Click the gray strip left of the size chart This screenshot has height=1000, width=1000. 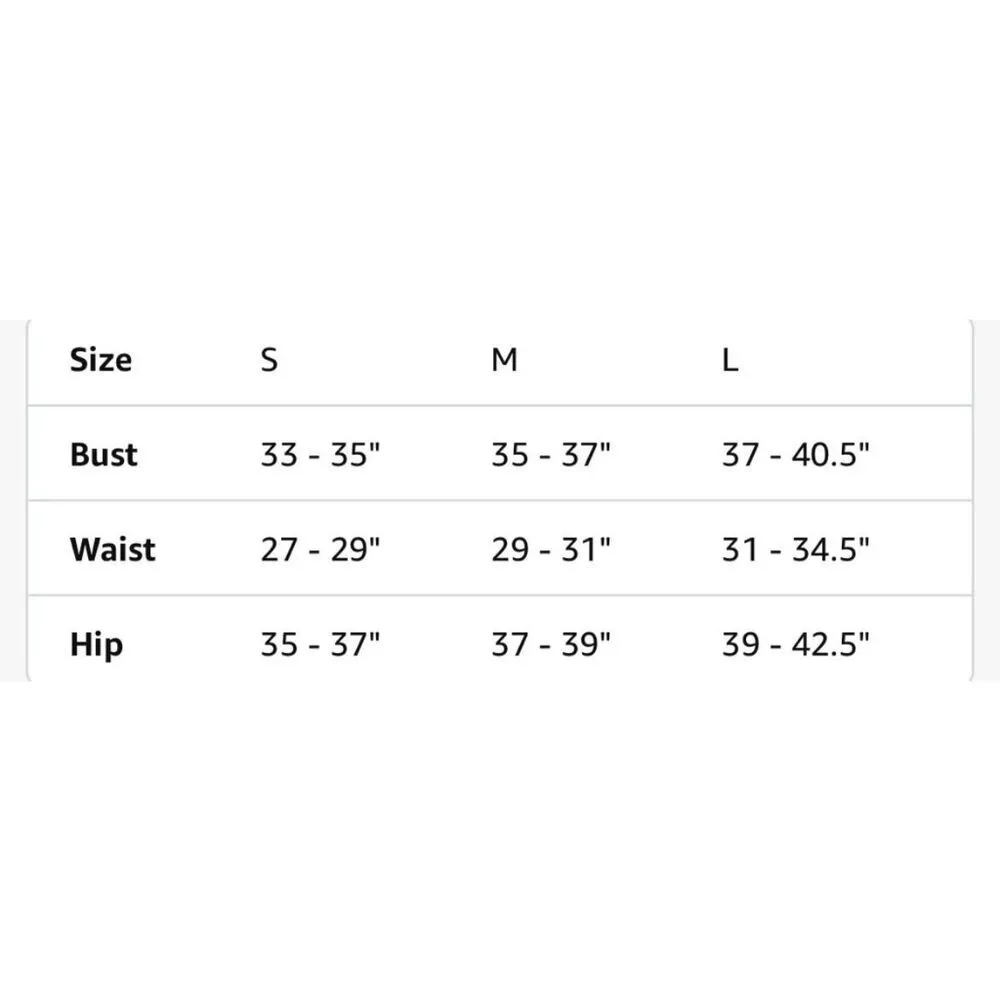point(12,500)
